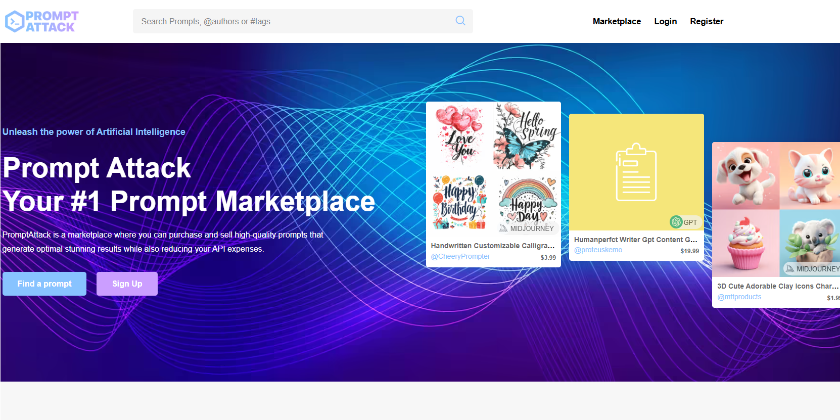Click the Find a prompt button

pyautogui.click(x=44, y=284)
